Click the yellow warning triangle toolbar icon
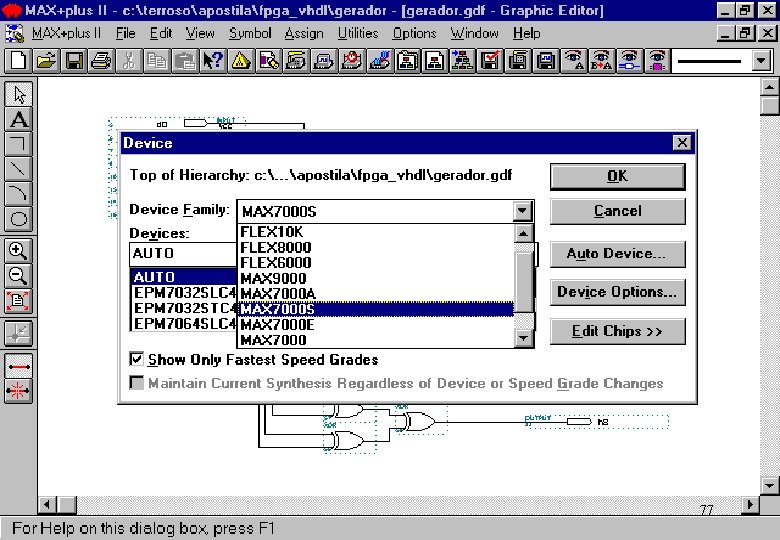Viewport: 780px width, 540px height. click(241, 61)
